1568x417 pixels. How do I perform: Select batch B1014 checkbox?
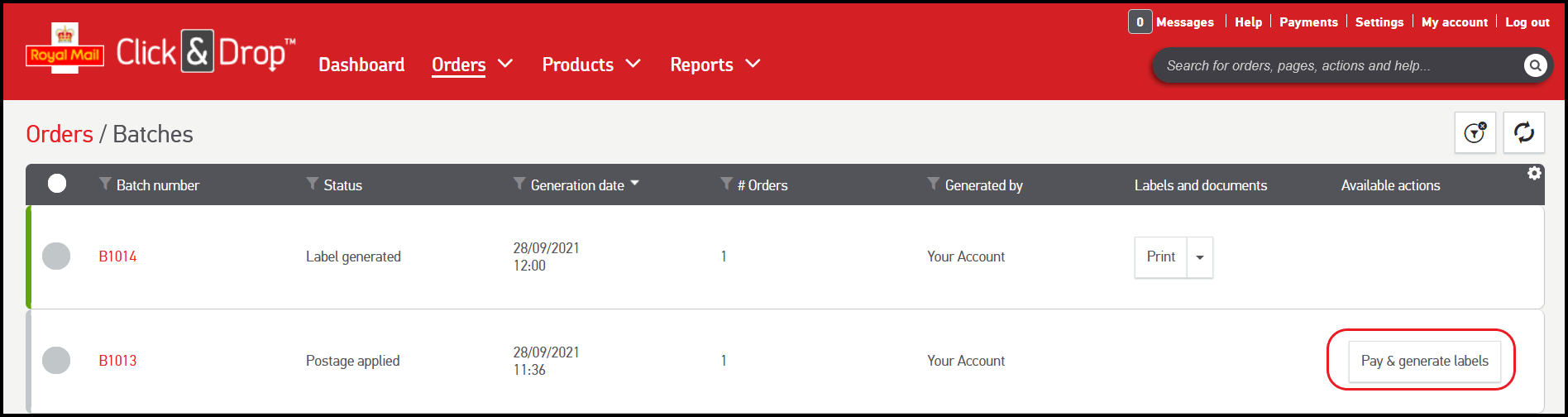[56, 256]
